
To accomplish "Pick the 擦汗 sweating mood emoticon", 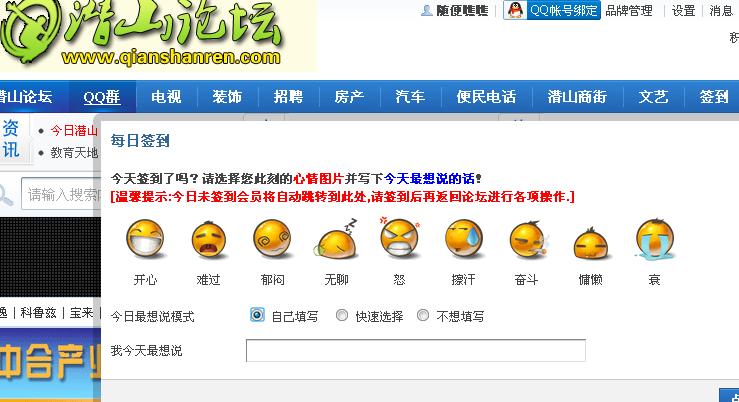I will (x=463, y=239).
